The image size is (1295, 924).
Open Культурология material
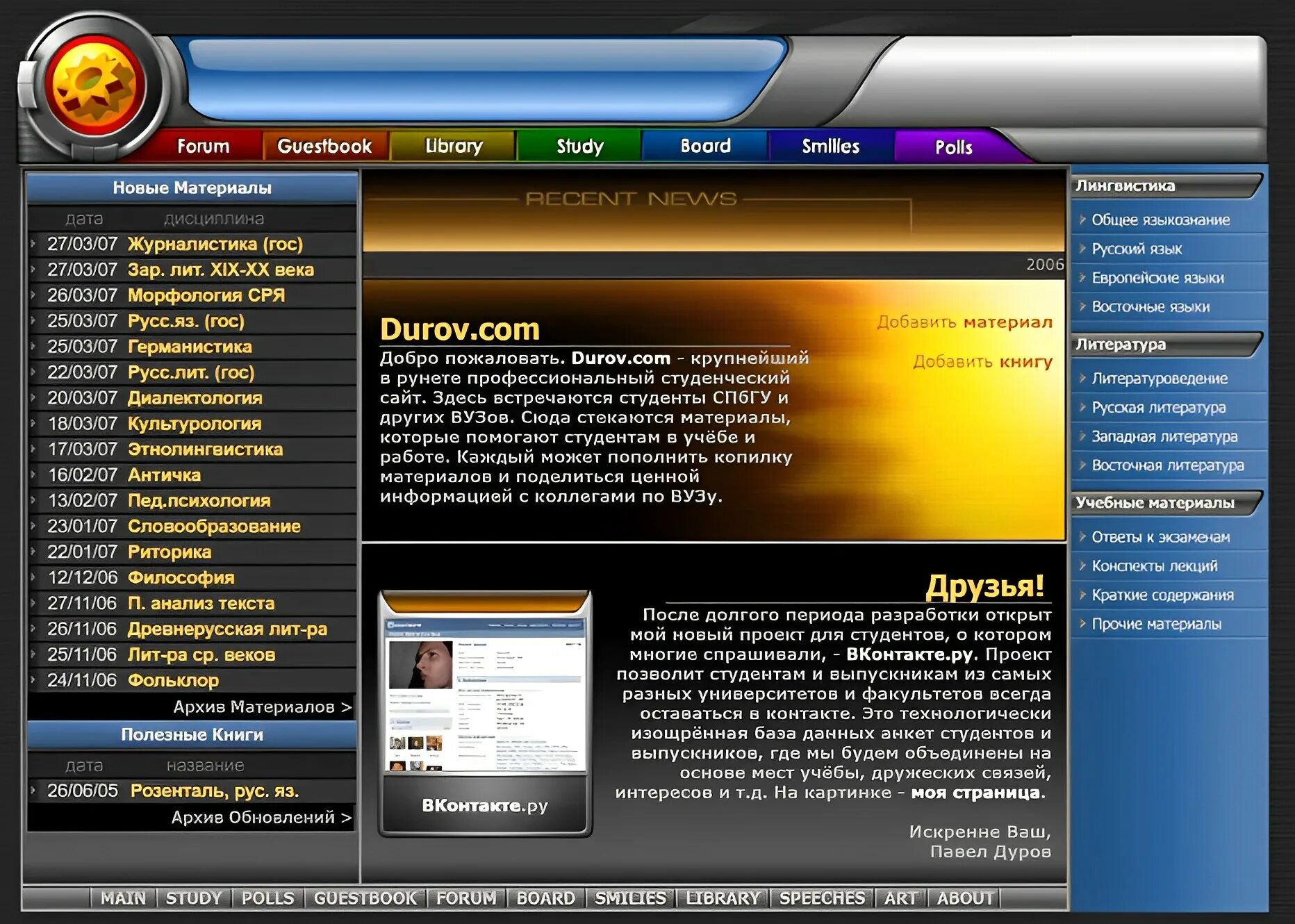tap(195, 424)
